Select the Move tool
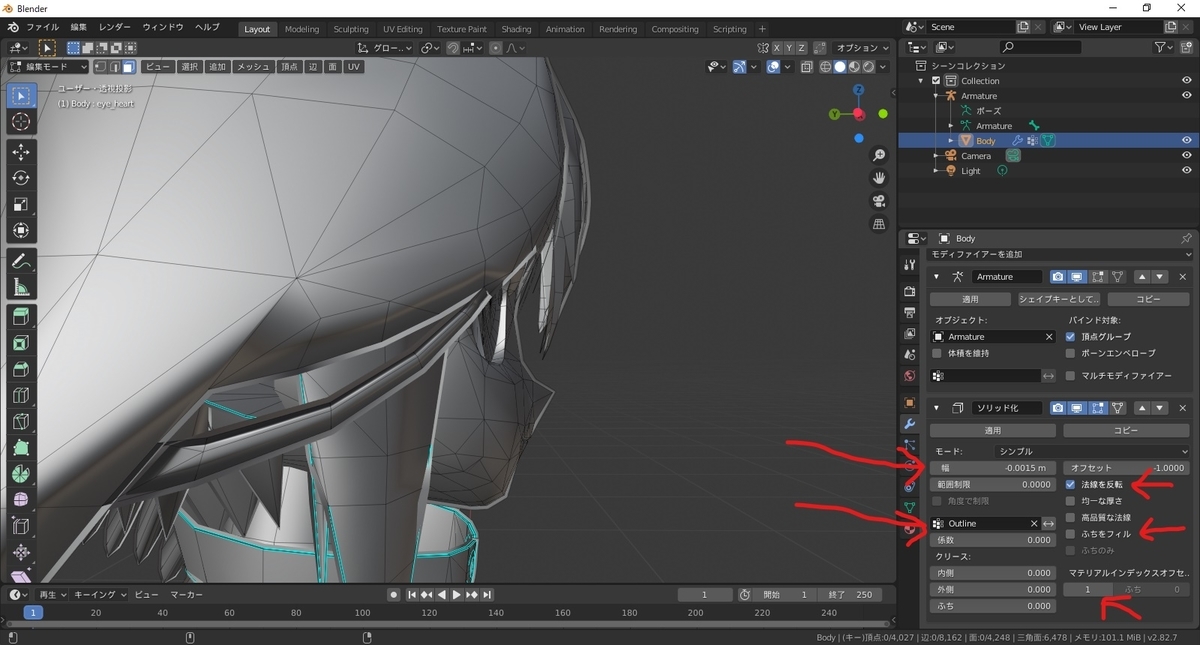The image size is (1200, 645). coord(21,152)
